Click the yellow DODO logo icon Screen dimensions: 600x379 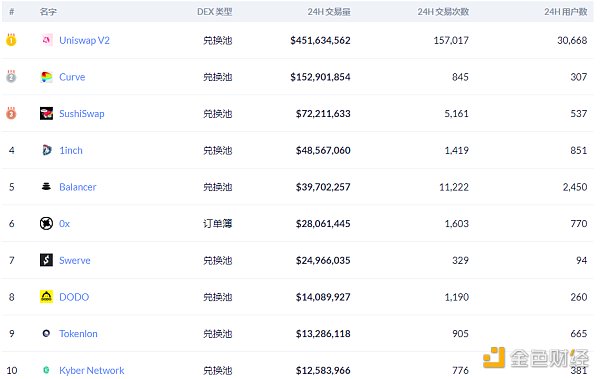pyautogui.click(x=46, y=297)
